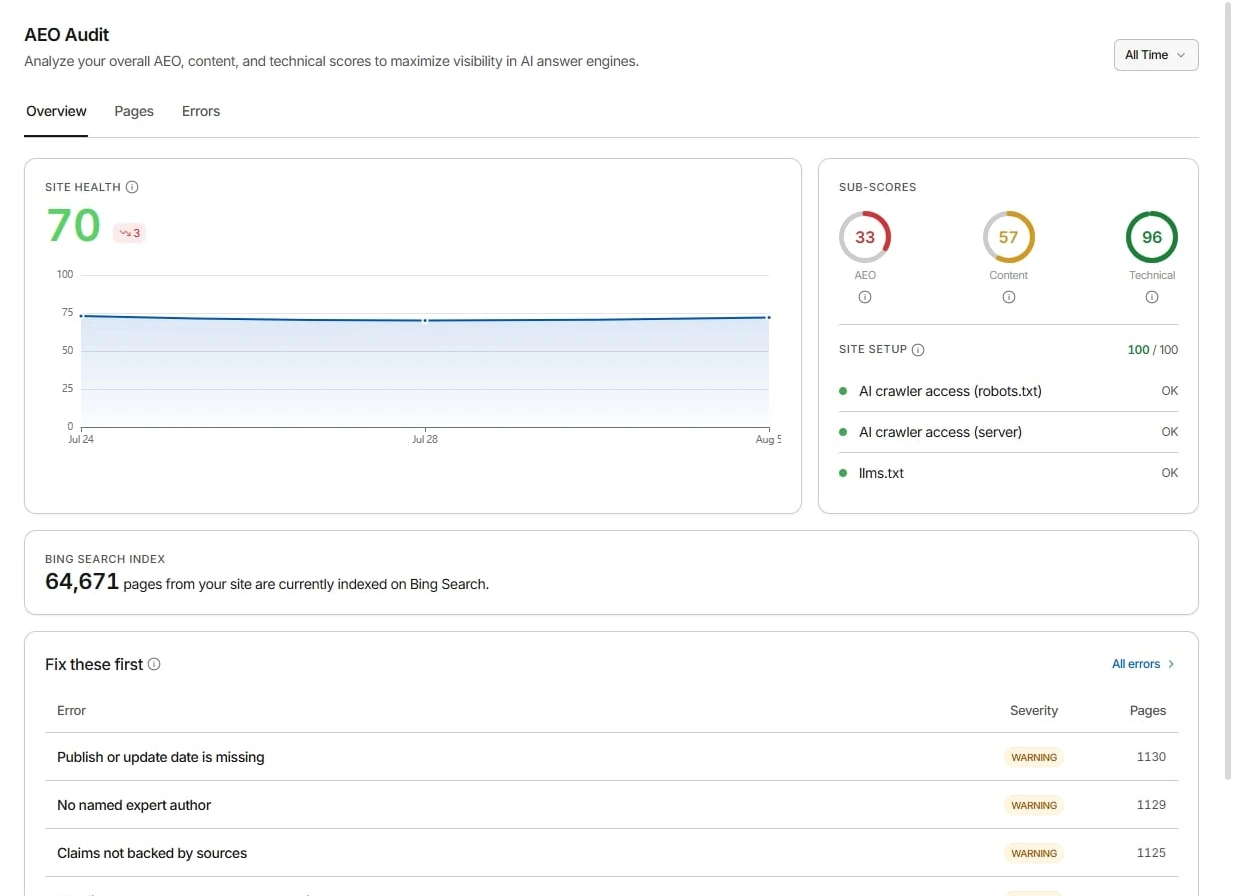
Task: Click the 1125 pages count
Action: [x=1151, y=853]
